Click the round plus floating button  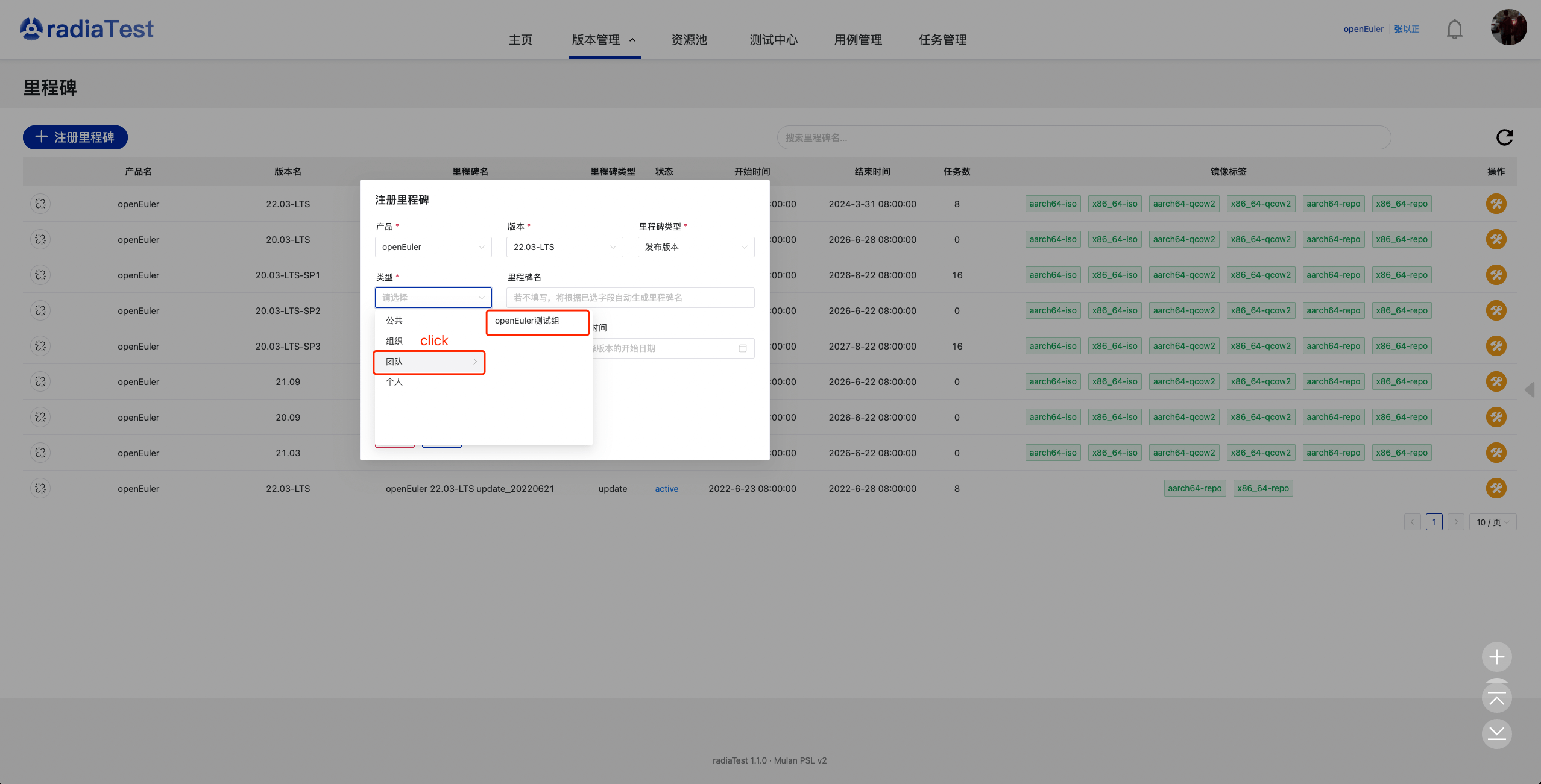(x=1496, y=657)
